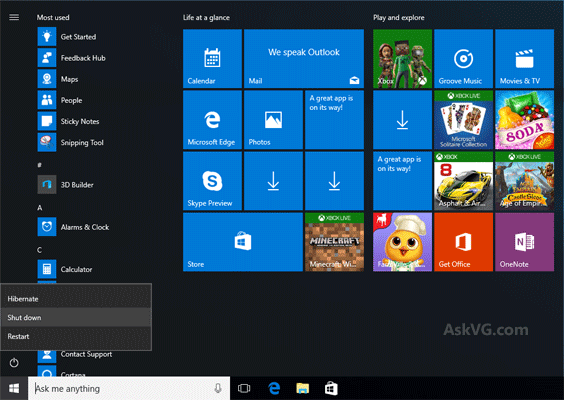564x400 pixels.
Task: Click the download arrow tile right of Skype Preview
Action: click(x=273, y=181)
